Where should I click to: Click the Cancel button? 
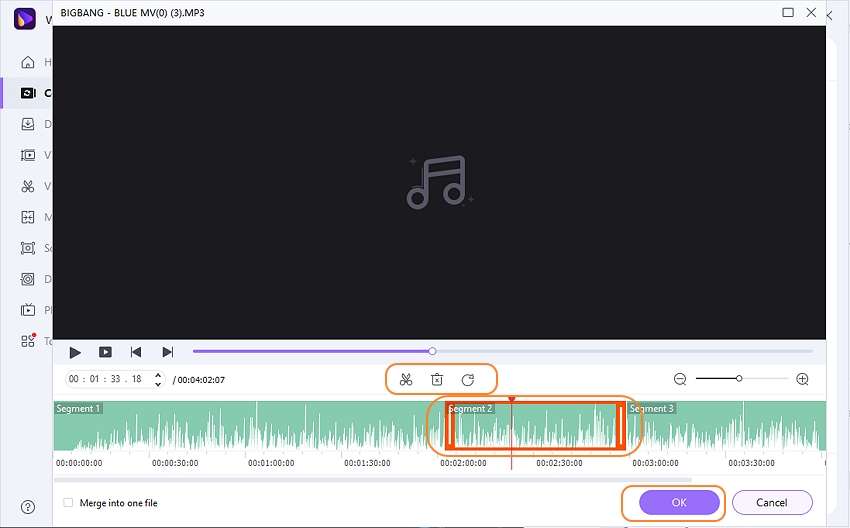pos(772,503)
